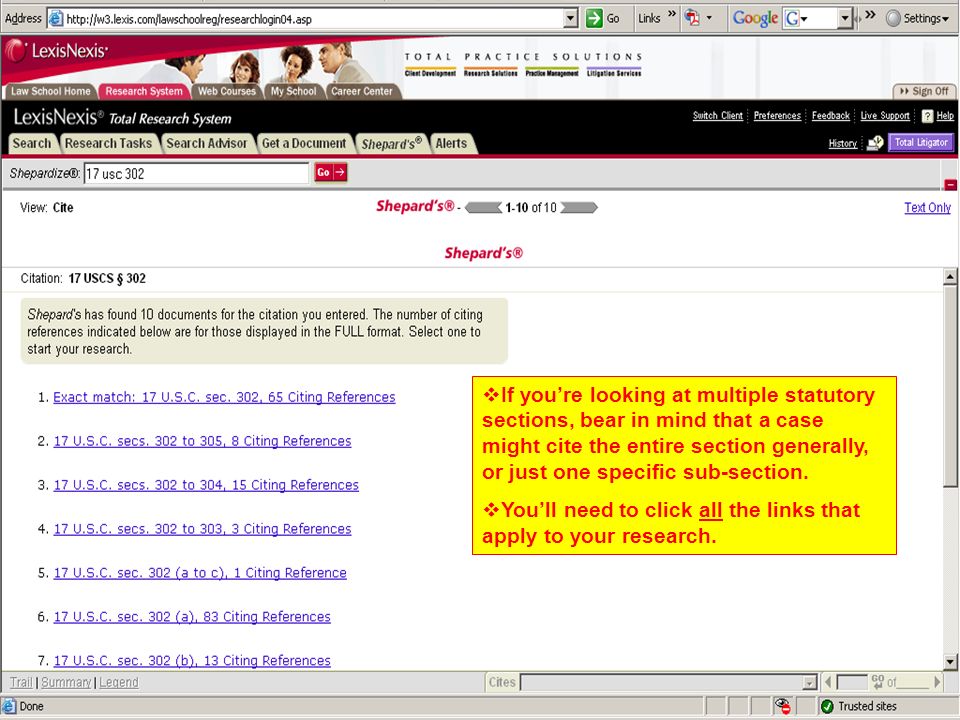This screenshot has height=720, width=960.
Task: Click the Total Litigator button
Action: 921,143
